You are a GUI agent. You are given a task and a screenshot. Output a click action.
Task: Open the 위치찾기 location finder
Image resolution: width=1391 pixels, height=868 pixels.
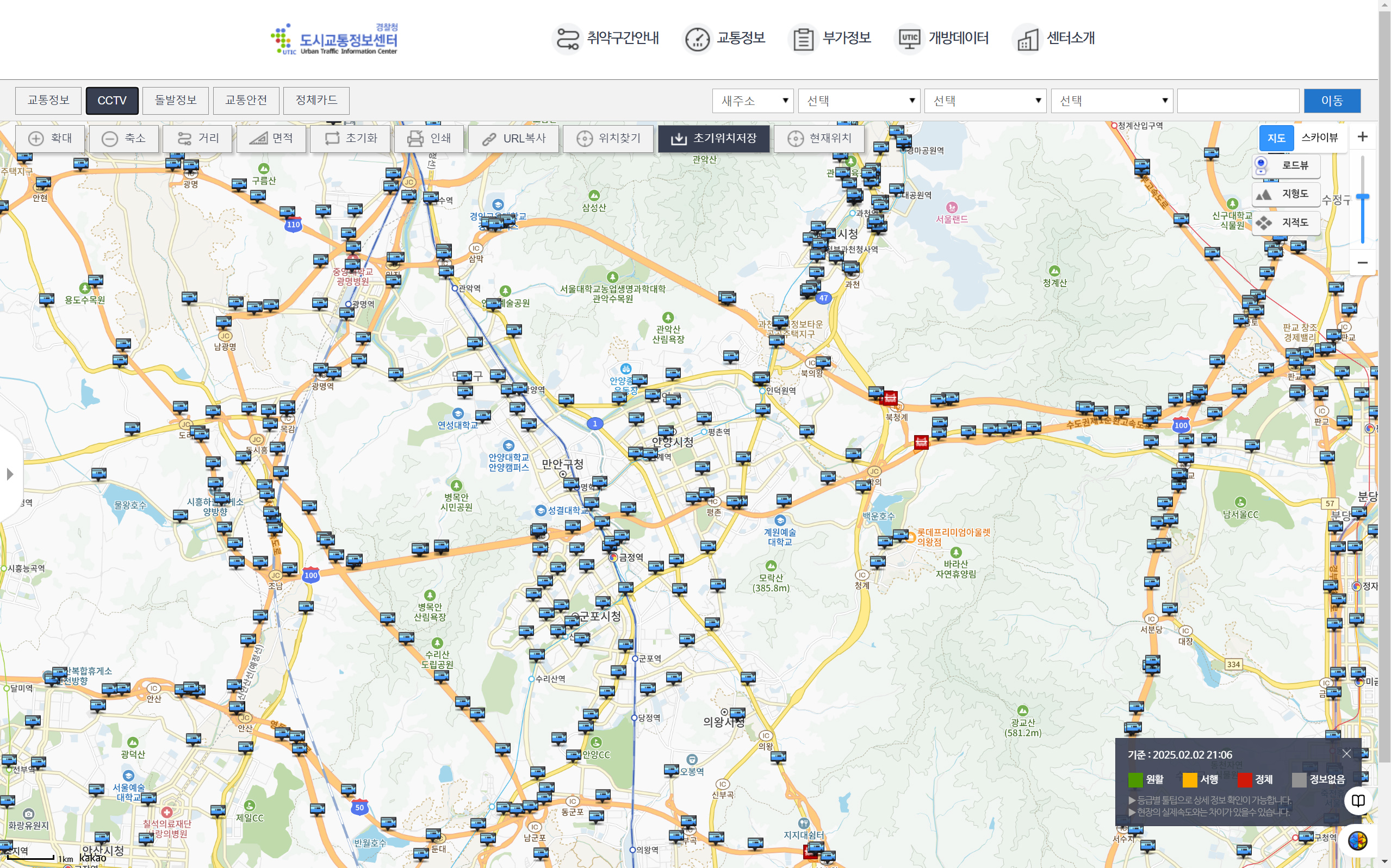point(608,138)
